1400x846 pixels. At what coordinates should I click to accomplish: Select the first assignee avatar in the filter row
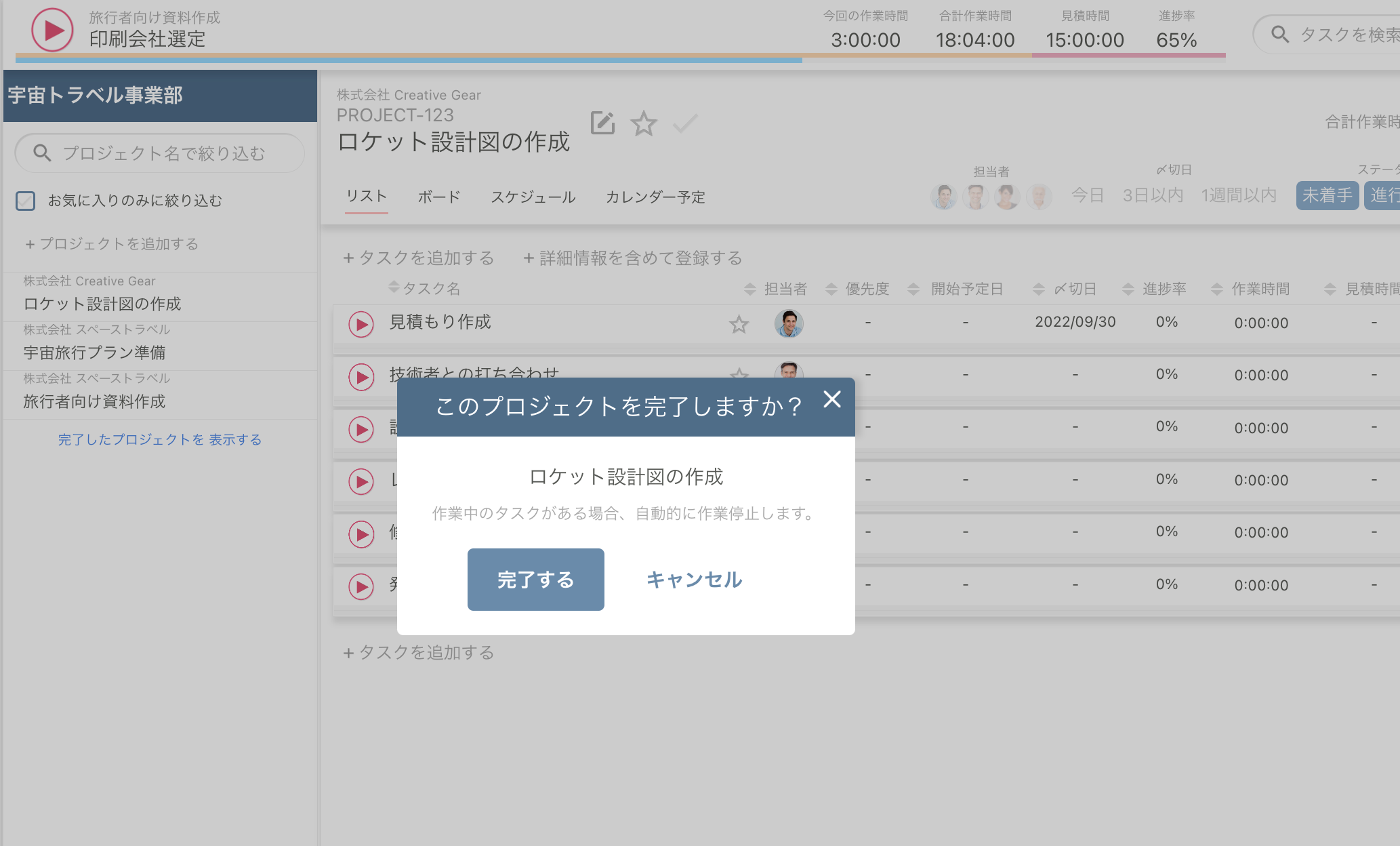[943, 197]
